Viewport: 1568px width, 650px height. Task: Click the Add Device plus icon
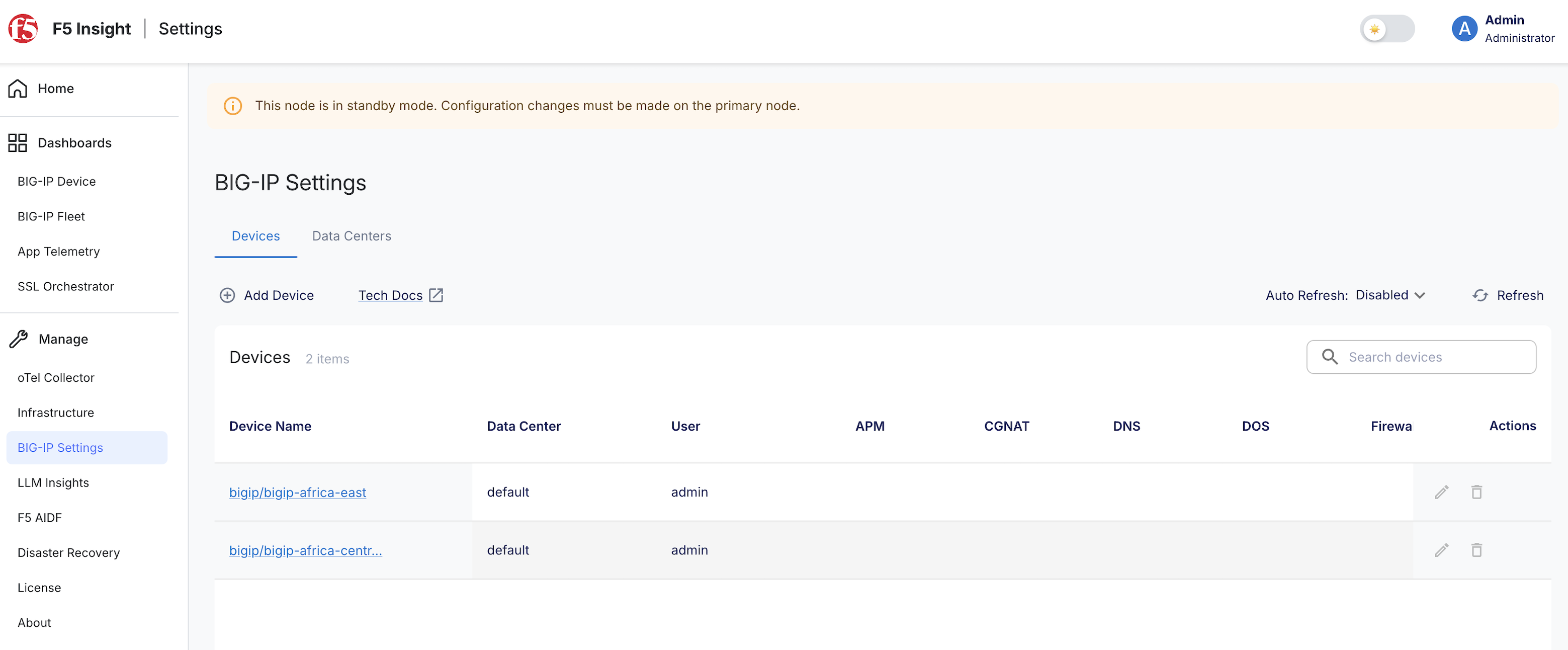coord(227,295)
